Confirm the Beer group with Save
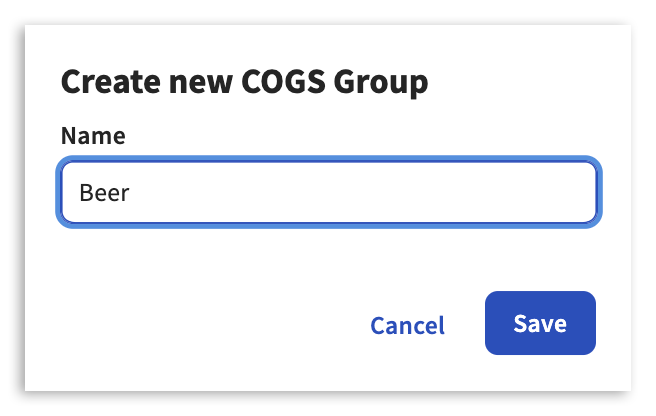The width and height of the screenshot is (656, 416). (x=540, y=324)
